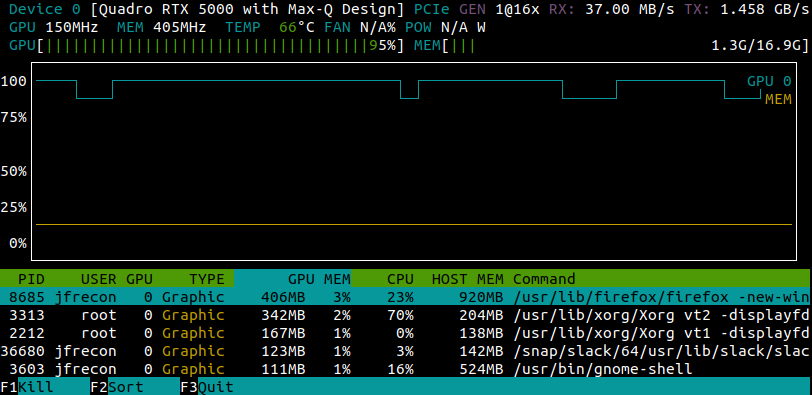Click the MEM usage bar 1.3G/16.9G

(612, 46)
